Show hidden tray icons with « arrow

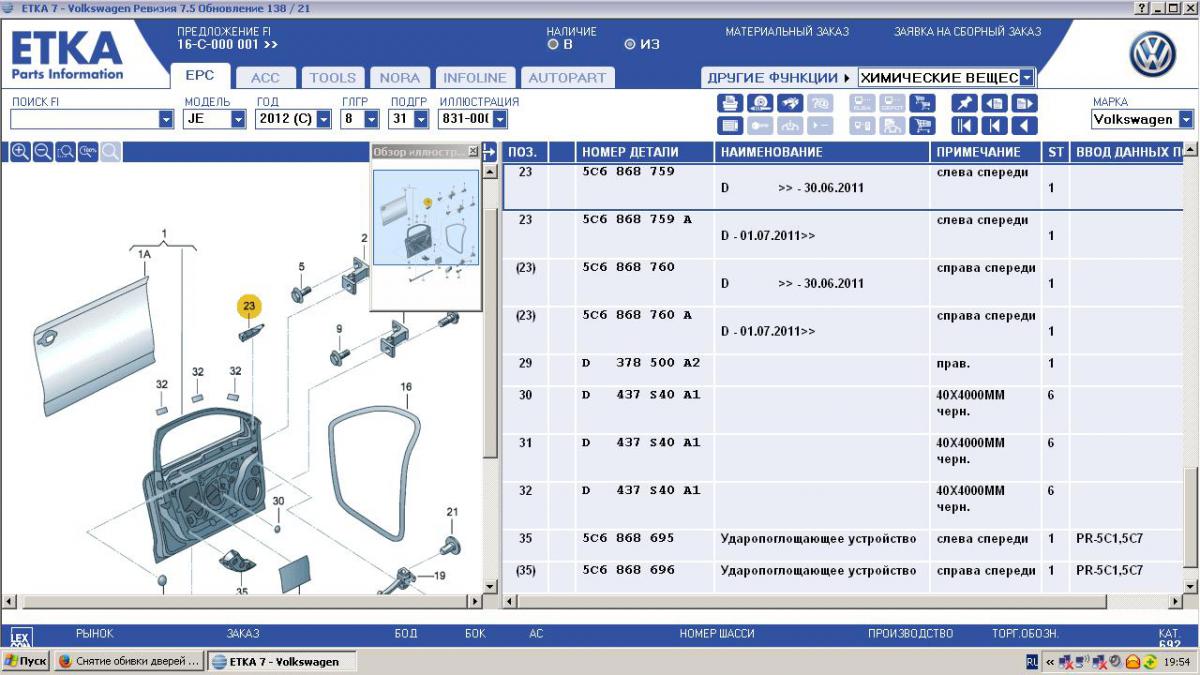tap(1049, 662)
